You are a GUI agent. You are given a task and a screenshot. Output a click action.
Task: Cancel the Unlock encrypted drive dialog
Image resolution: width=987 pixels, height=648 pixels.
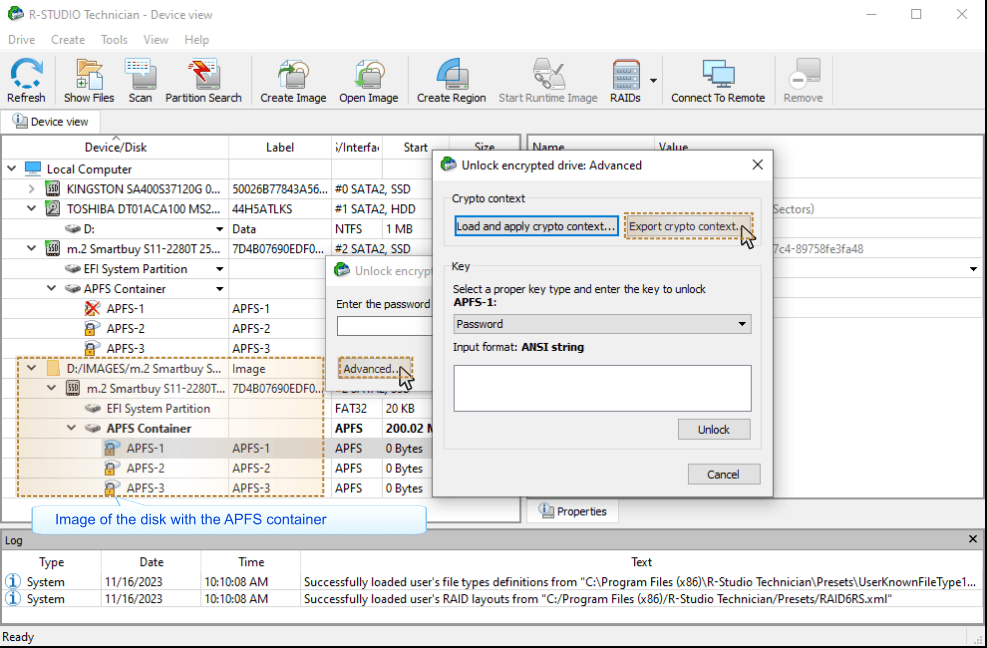tap(723, 474)
